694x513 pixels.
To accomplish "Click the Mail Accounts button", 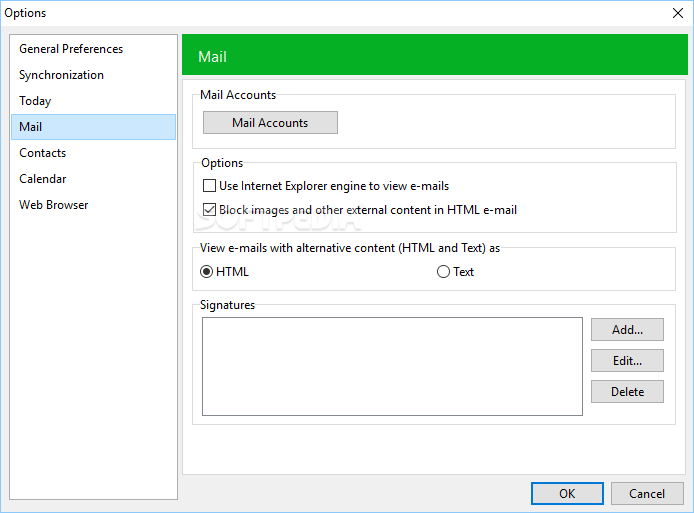I will click(x=270, y=123).
